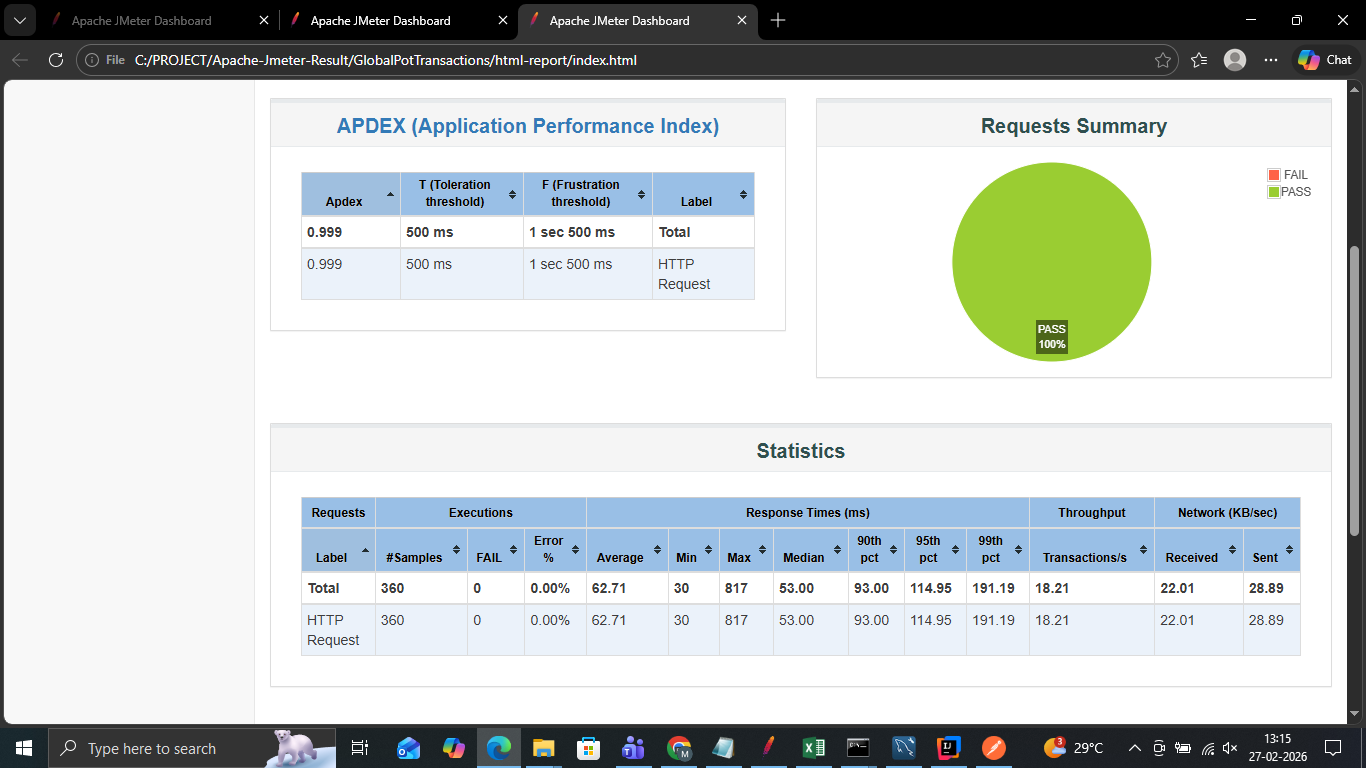Sort Statistics table by #Samples column
The image size is (1366, 768).
coord(421,550)
